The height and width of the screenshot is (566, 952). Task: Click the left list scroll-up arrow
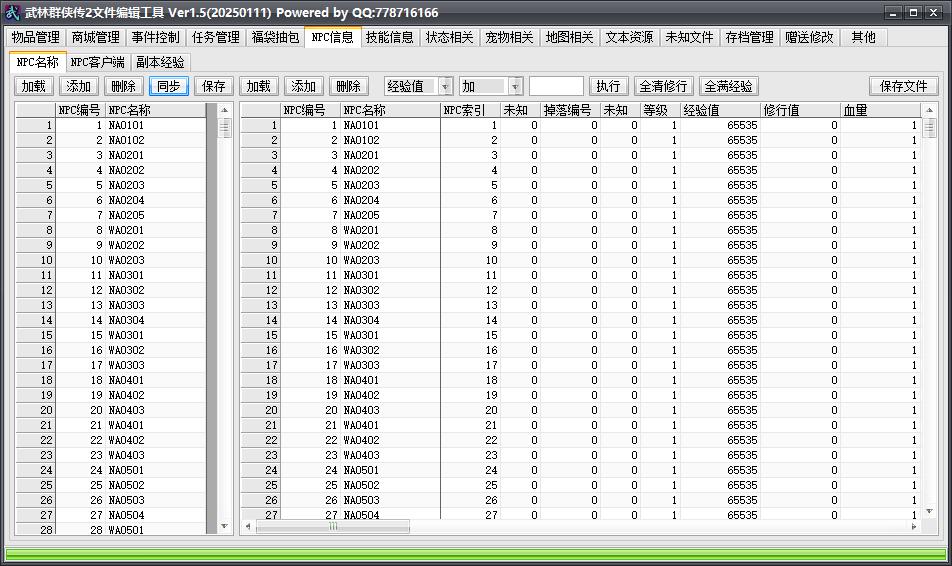coord(225,110)
